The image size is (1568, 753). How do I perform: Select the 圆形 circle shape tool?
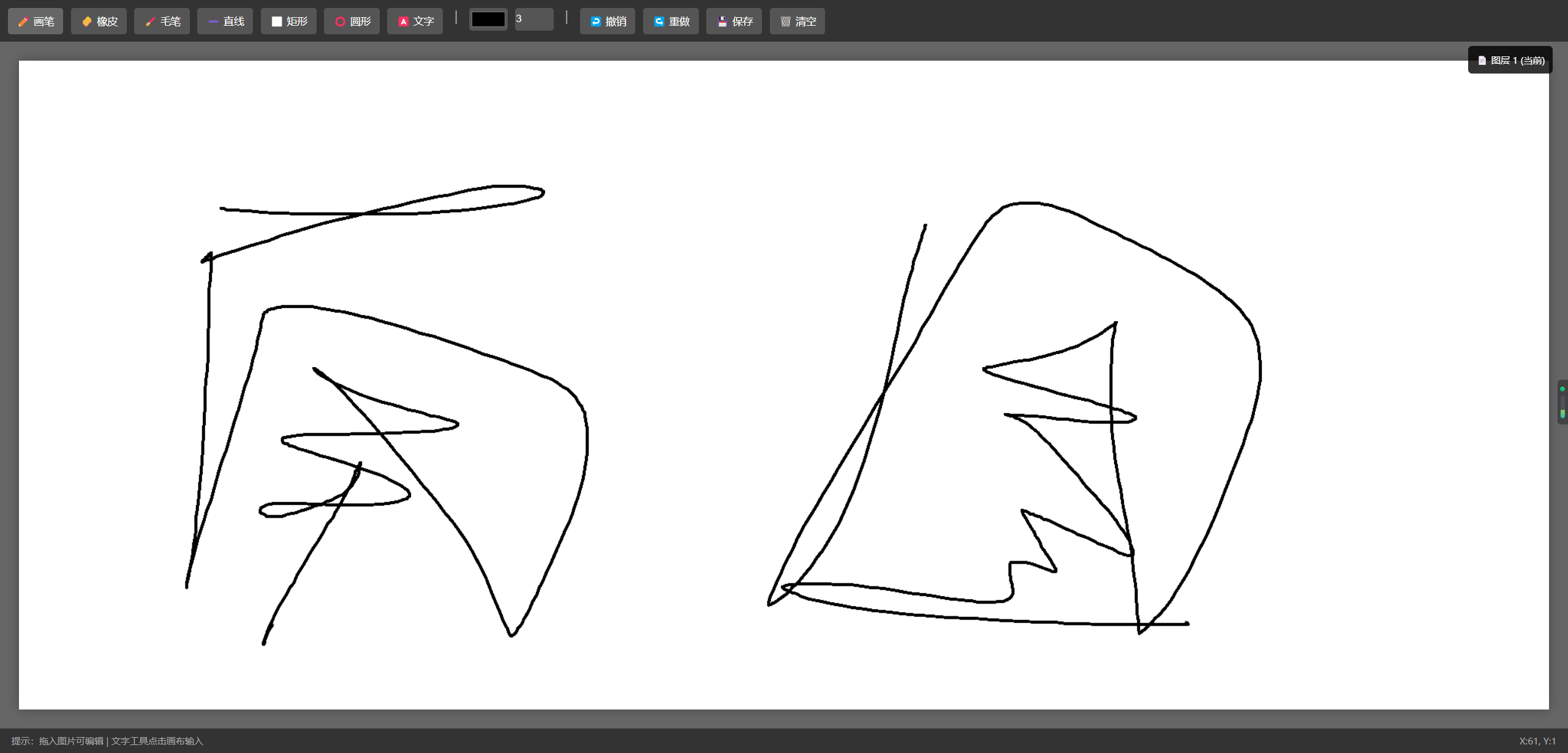[352, 21]
